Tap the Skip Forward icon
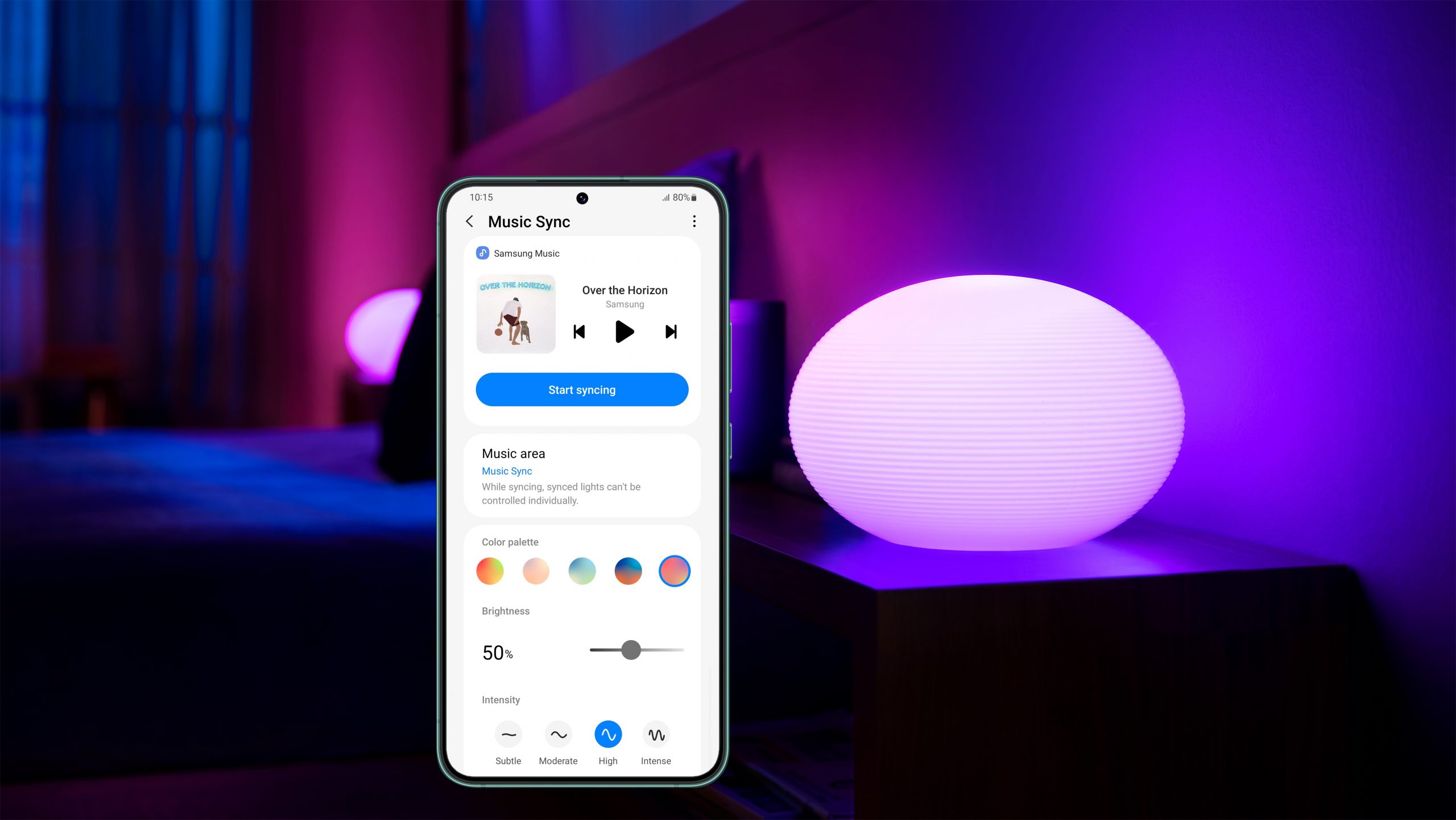Image resolution: width=1456 pixels, height=820 pixels. (671, 331)
